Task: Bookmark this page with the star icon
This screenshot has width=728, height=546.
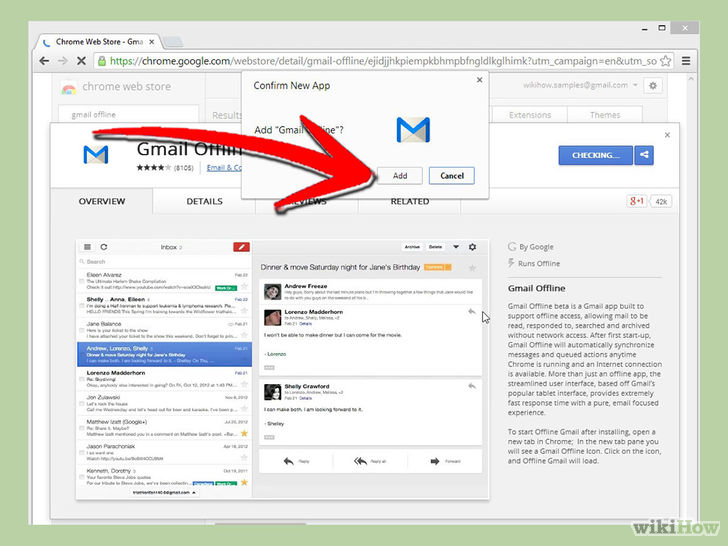Action: [x=665, y=61]
